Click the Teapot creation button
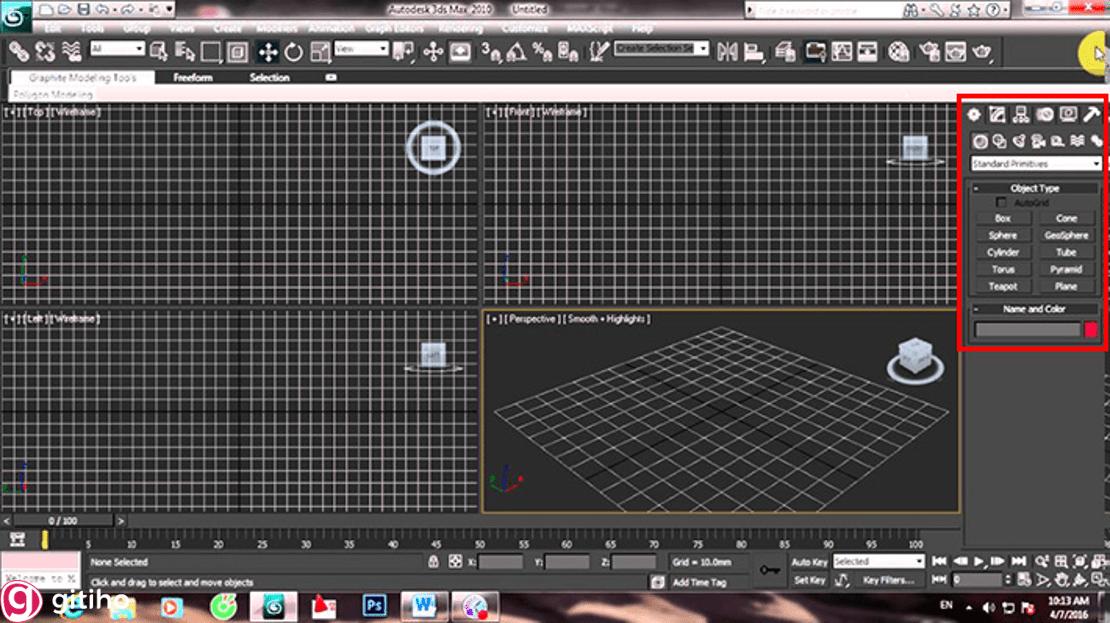The height and width of the screenshot is (623, 1110). point(1002,286)
